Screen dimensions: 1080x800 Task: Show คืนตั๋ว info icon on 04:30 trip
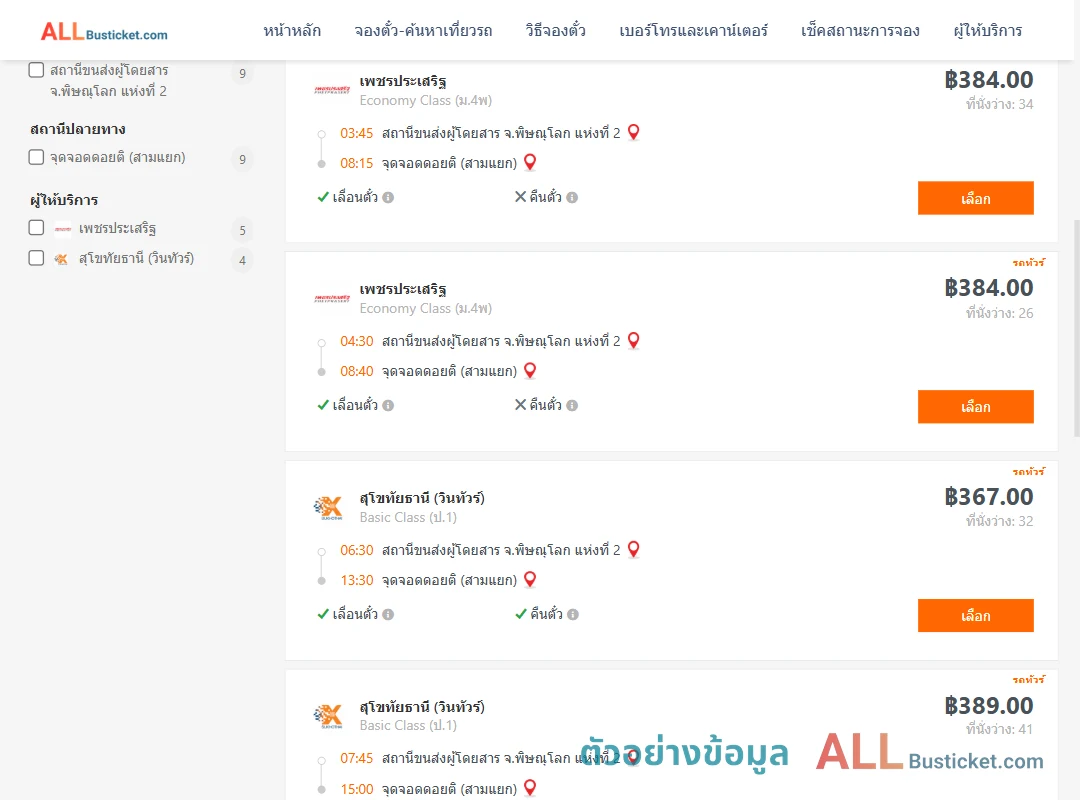tap(572, 406)
